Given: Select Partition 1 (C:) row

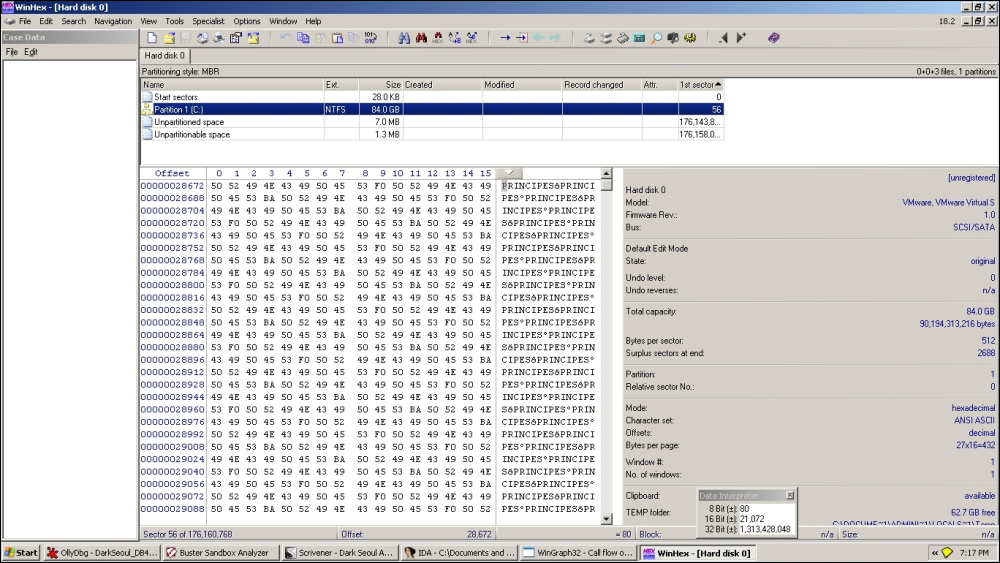Looking at the screenshot, I should (x=432, y=110).
